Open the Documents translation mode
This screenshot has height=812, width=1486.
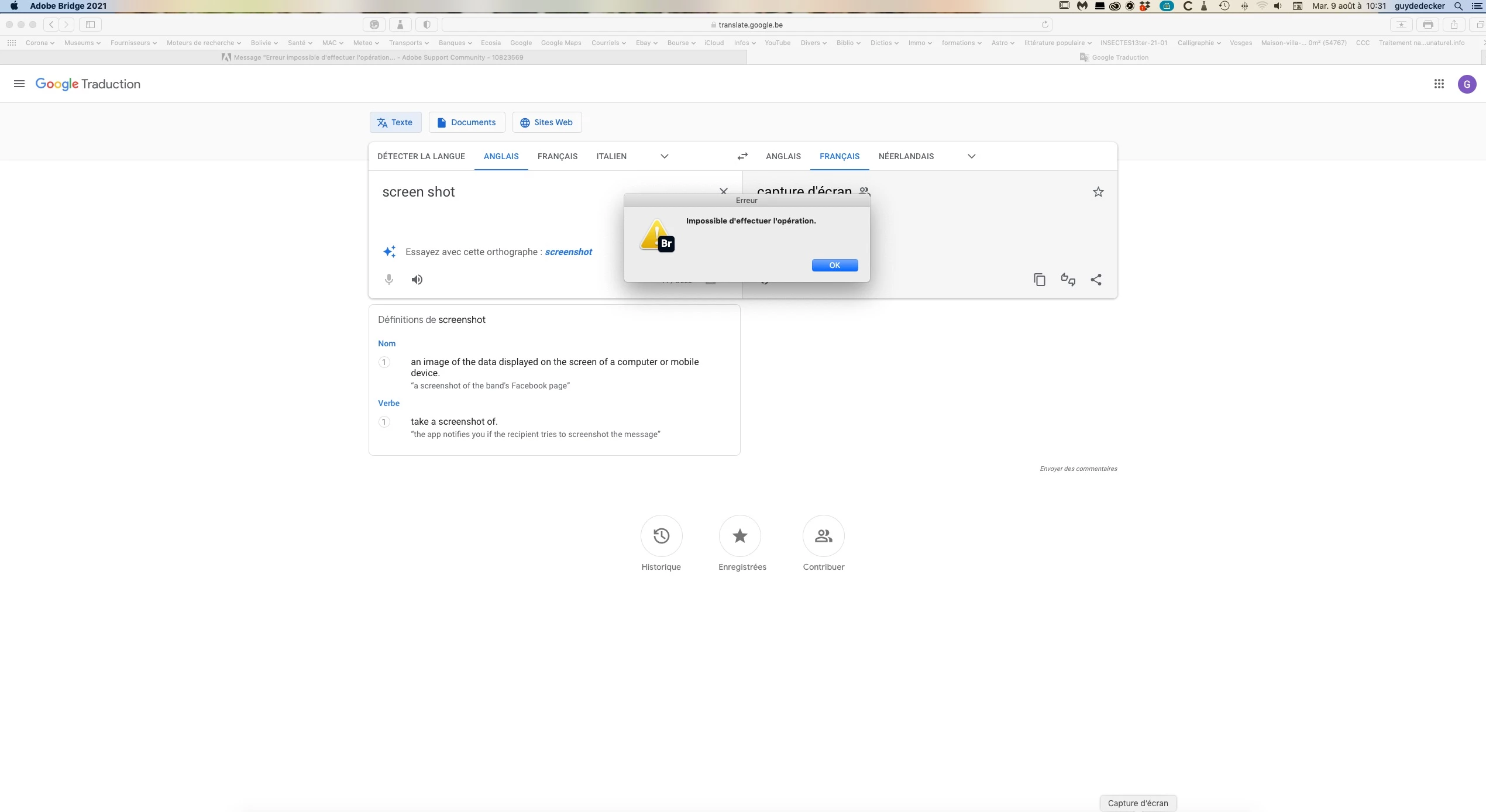[466, 122]
